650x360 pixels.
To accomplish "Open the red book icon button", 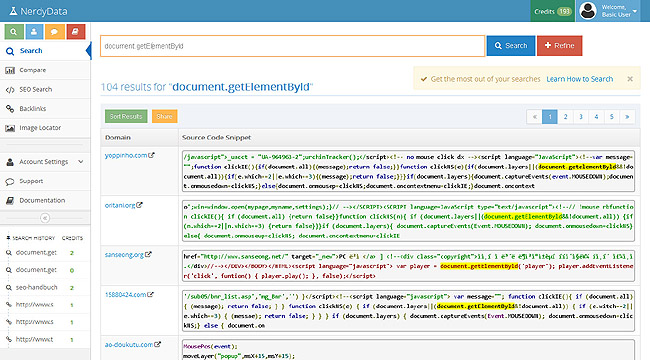I will [x=75, y=32].
